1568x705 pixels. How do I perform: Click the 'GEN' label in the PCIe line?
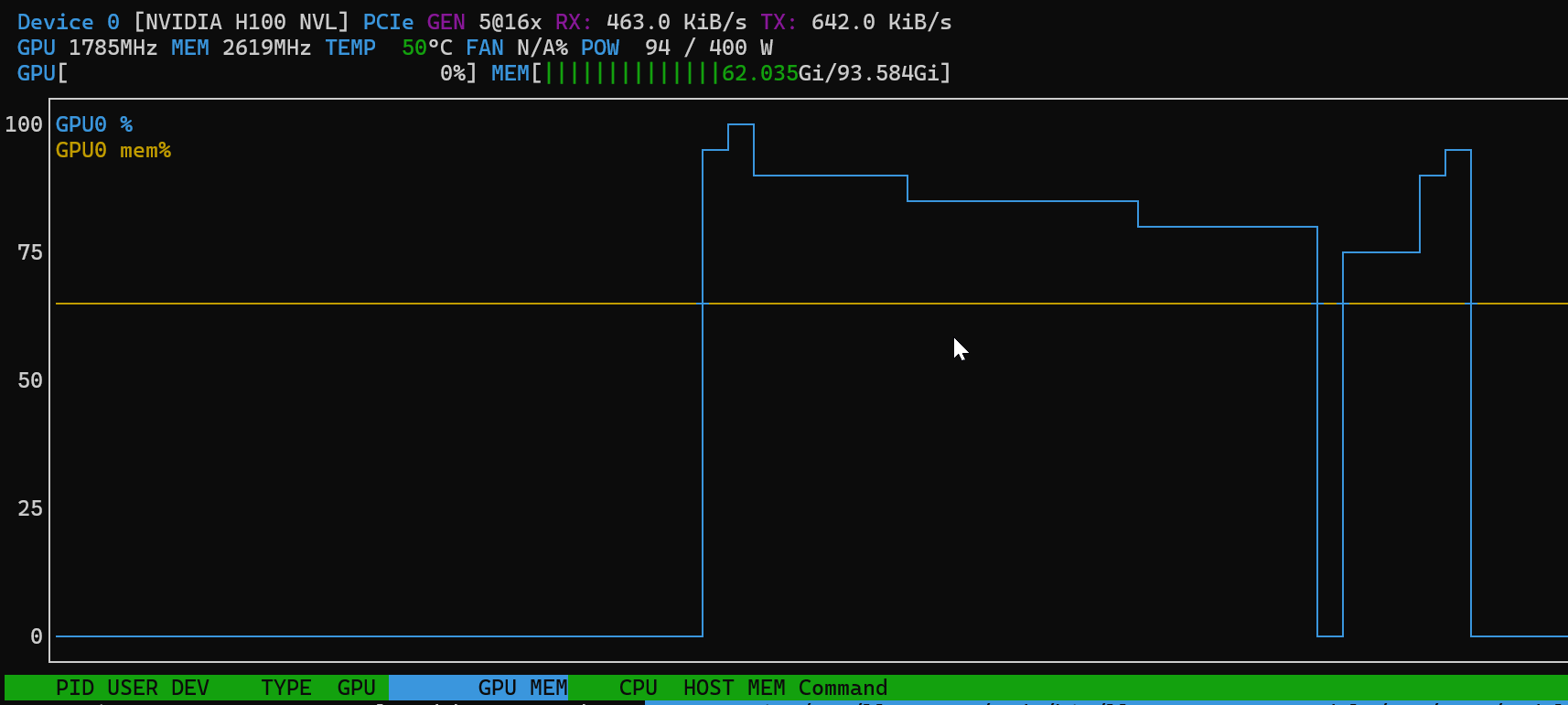(x=446, y=22)
